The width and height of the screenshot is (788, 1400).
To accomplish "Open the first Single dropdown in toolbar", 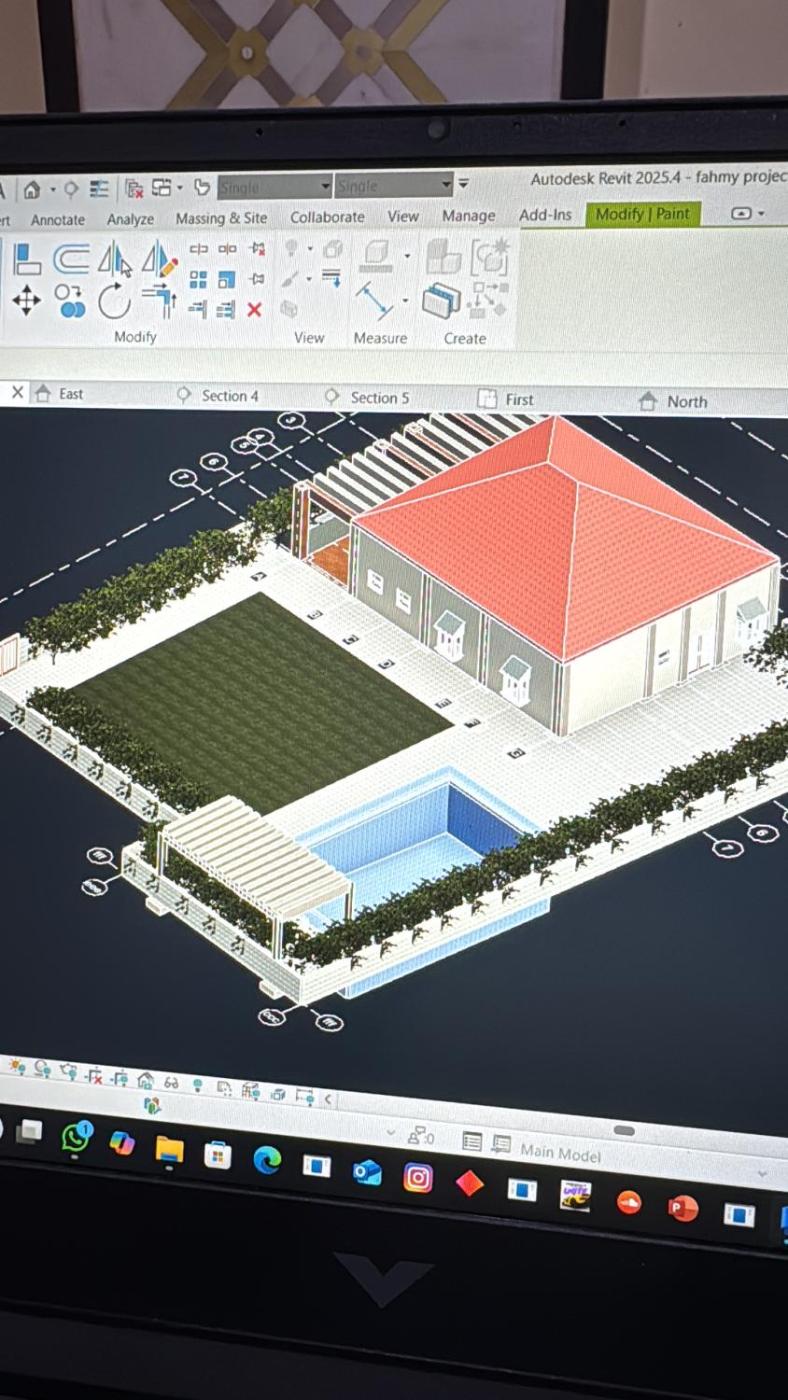I will [x=325, y=187].
